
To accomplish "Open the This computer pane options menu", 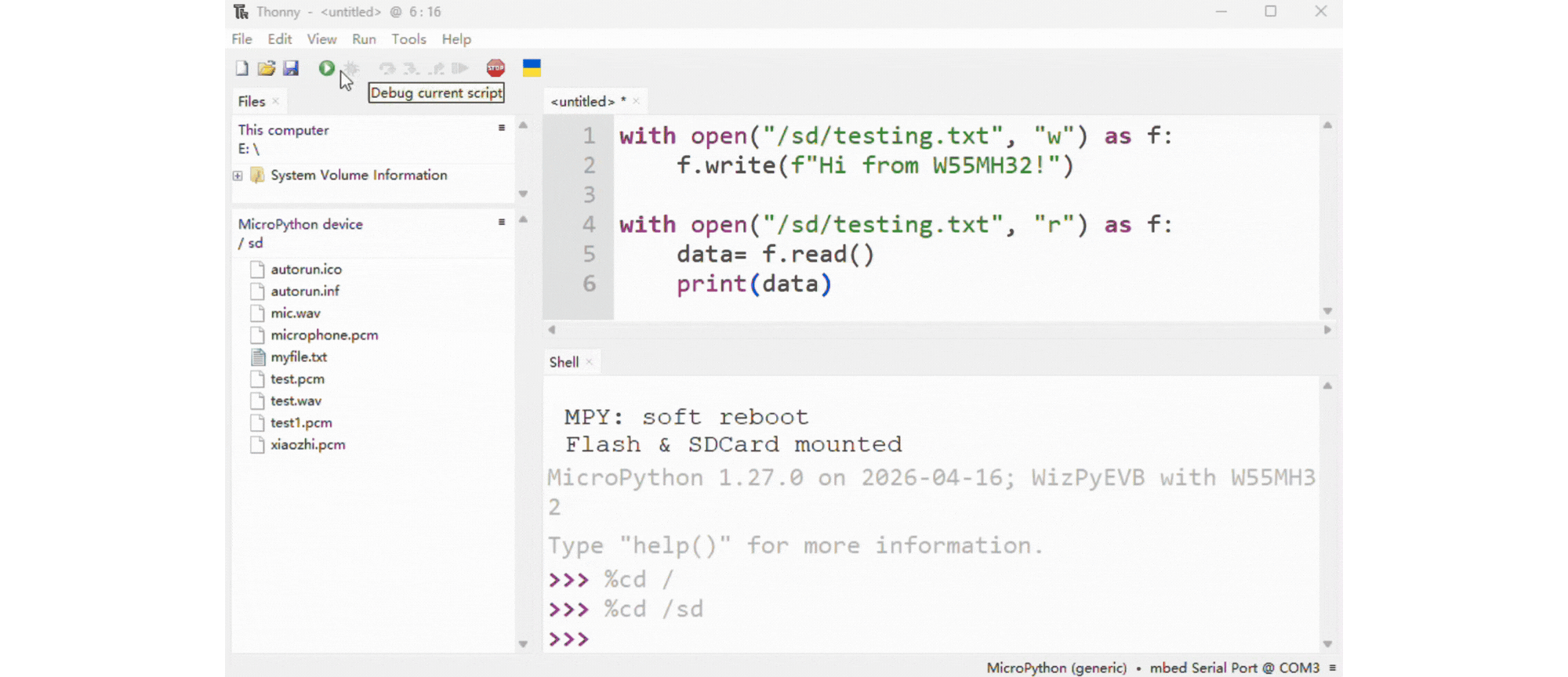I will pyautogui.click(x=502, y=128).
